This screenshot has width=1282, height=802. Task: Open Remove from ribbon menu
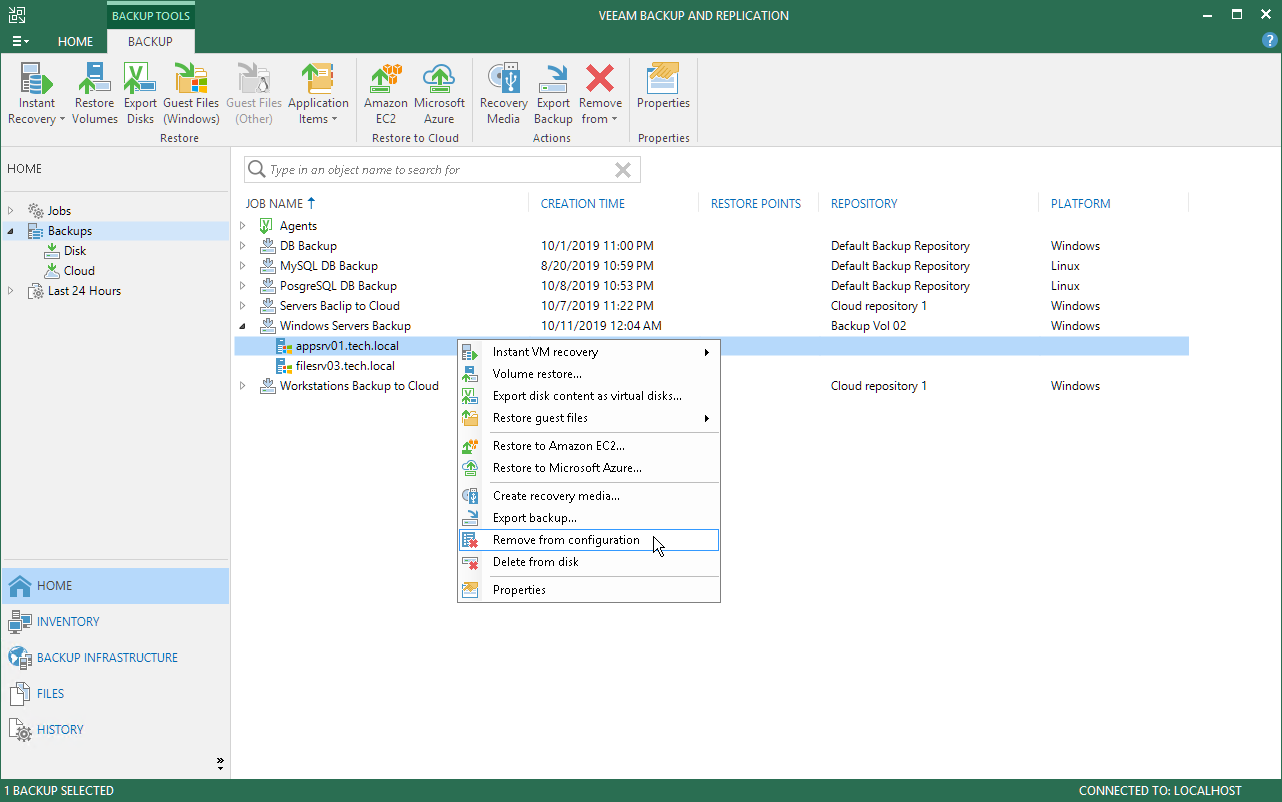600,94
